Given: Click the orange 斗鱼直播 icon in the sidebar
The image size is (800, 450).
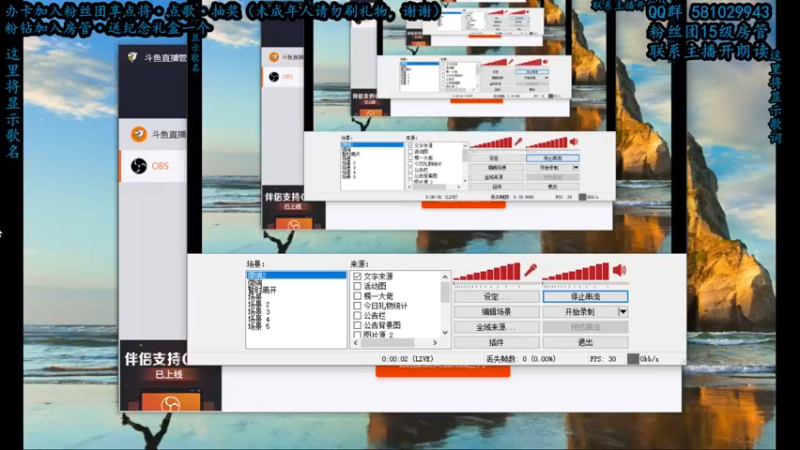Looking at the screenshot, I should 138,134.
